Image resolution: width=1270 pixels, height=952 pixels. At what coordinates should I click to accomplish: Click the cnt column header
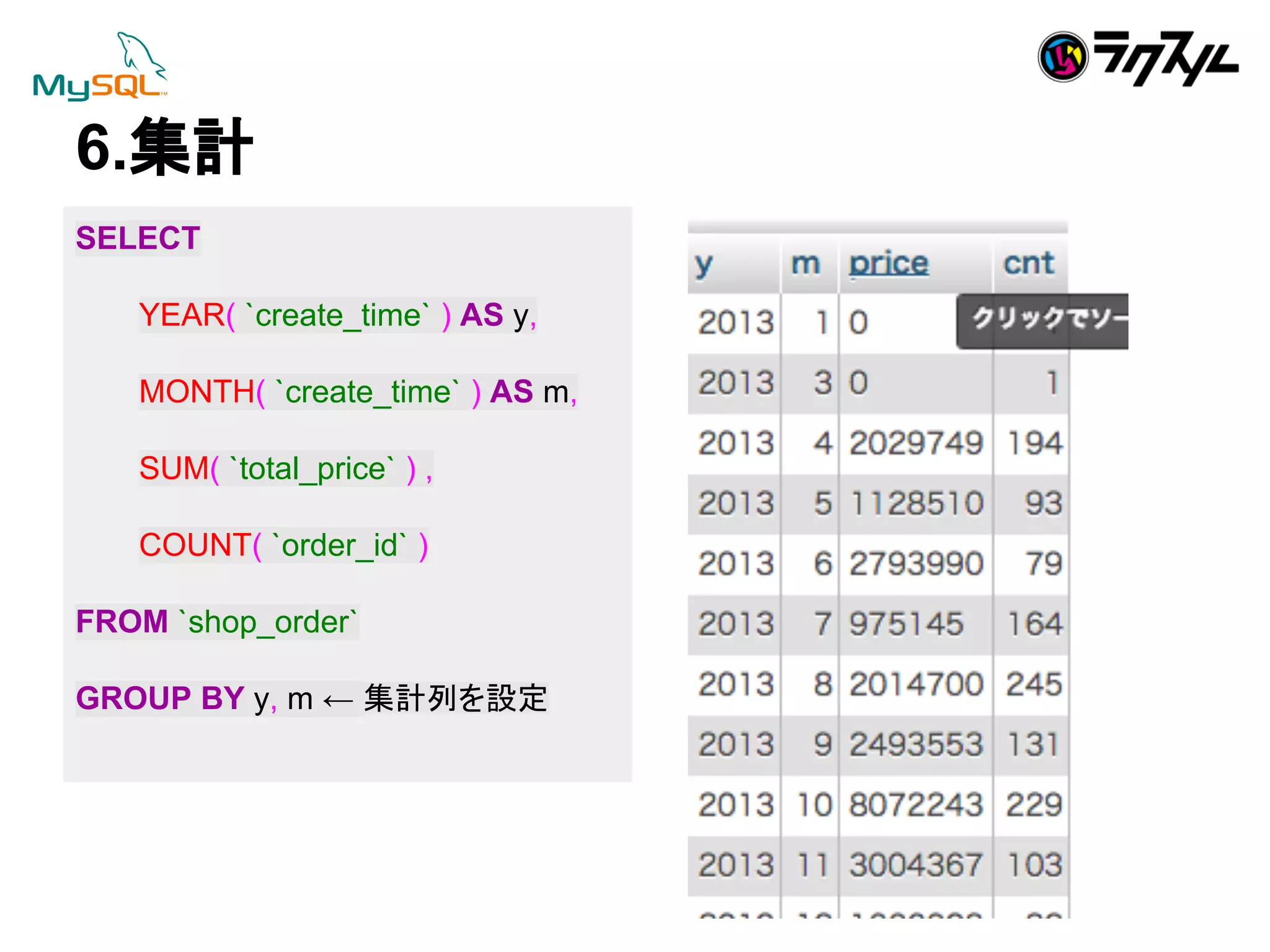pyautogui.click(x=1029, y=263)
